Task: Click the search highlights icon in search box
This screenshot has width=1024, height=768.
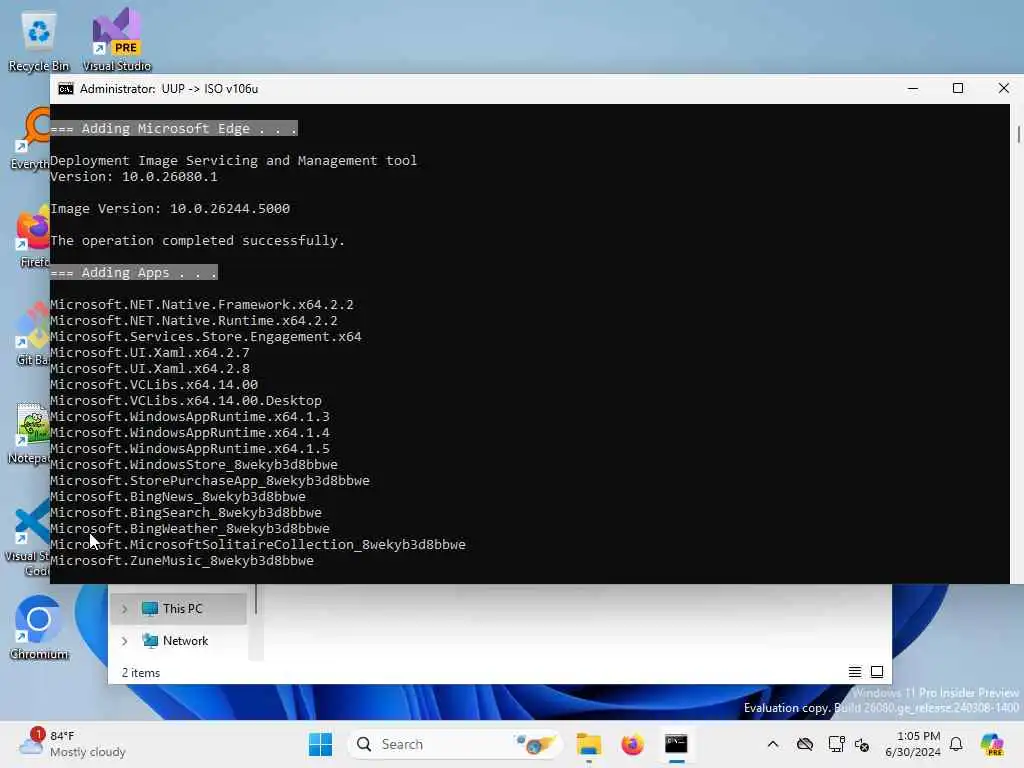Action: pyautogui.click(x=535, y=744)
